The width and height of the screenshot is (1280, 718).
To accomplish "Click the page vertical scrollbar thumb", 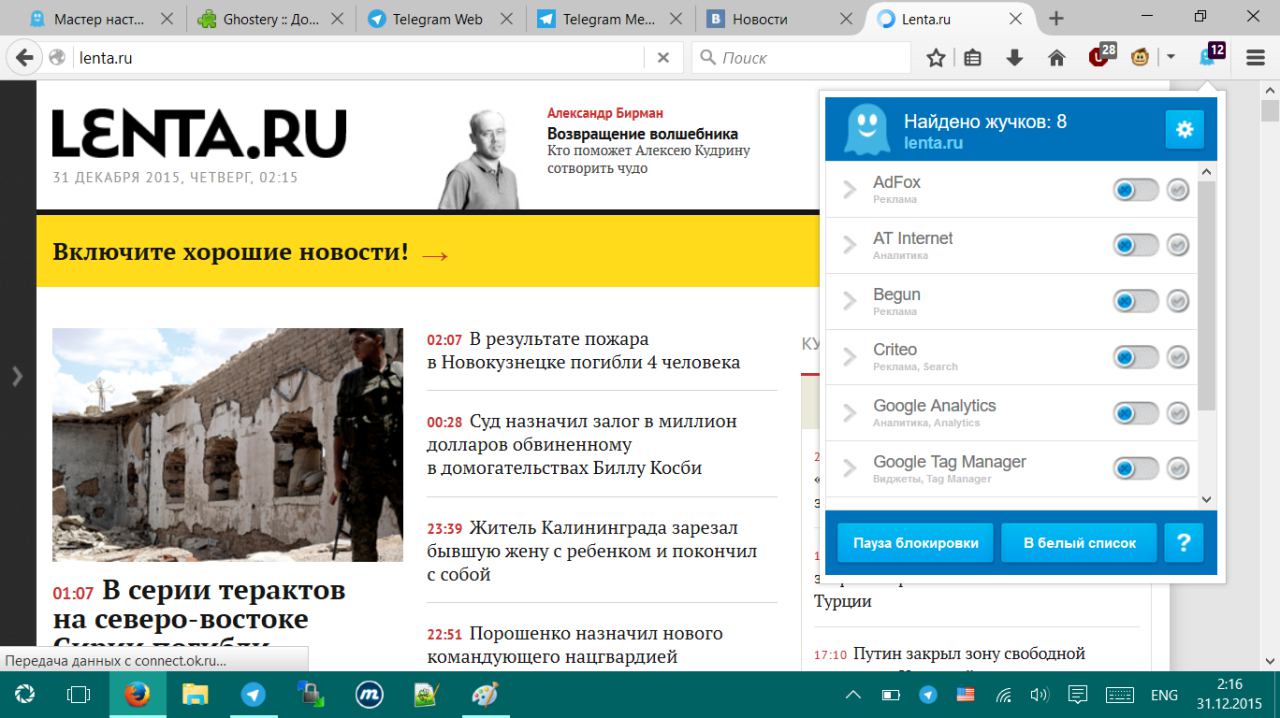I will tap(1270, 110).
